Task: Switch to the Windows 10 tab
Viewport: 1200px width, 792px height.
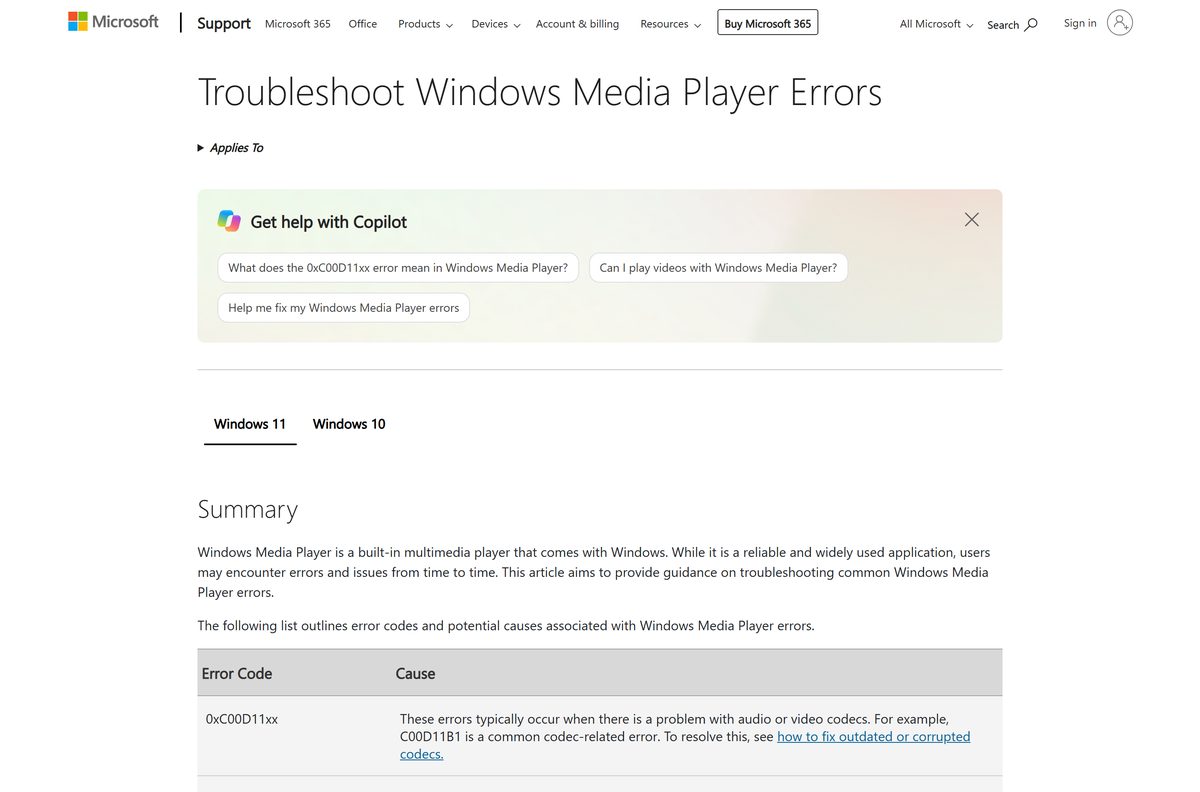Action: tap(349, 424)
